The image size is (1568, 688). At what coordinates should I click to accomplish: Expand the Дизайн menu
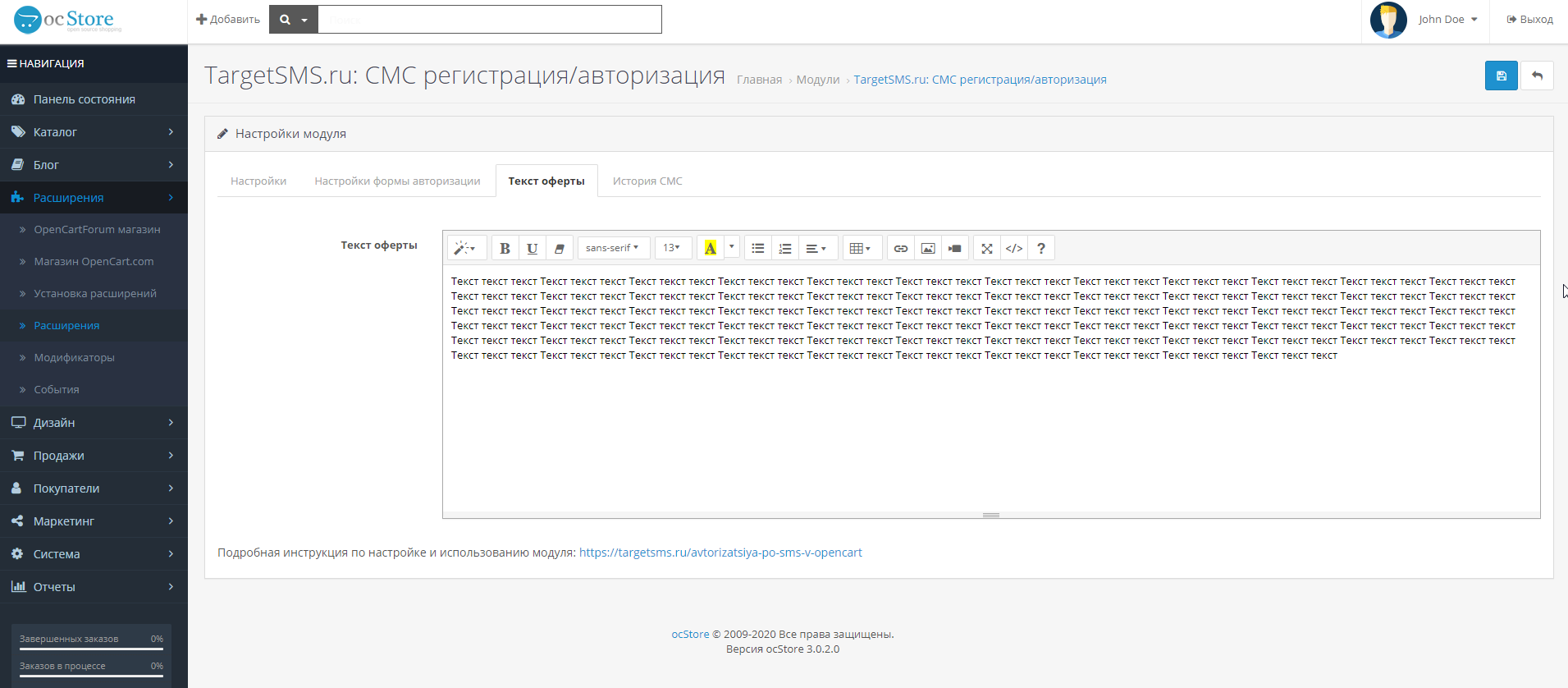pyautogui.click(x=94, y=423)
